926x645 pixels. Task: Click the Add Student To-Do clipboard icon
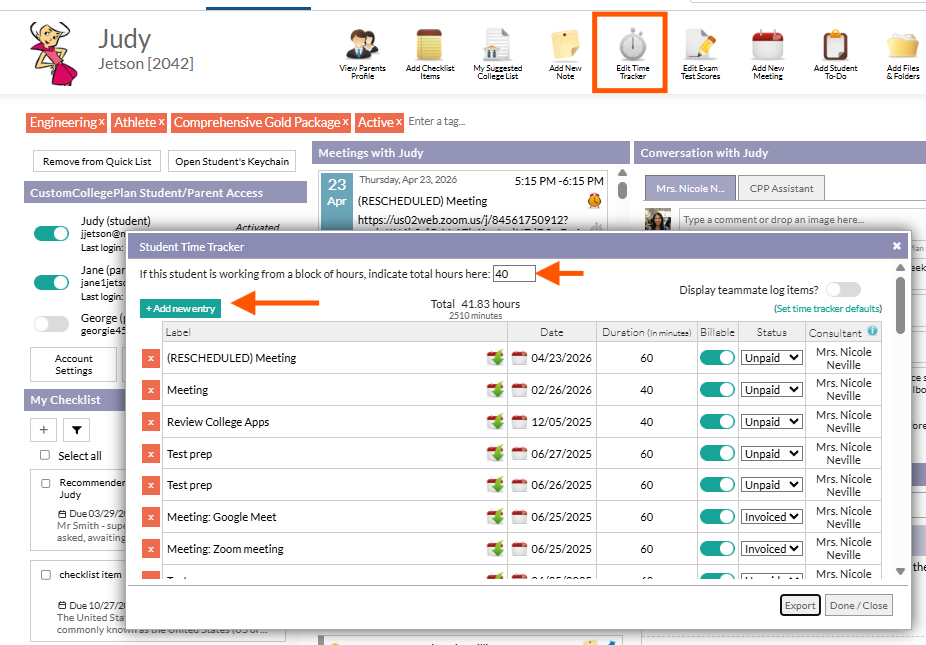click(835, 46)
